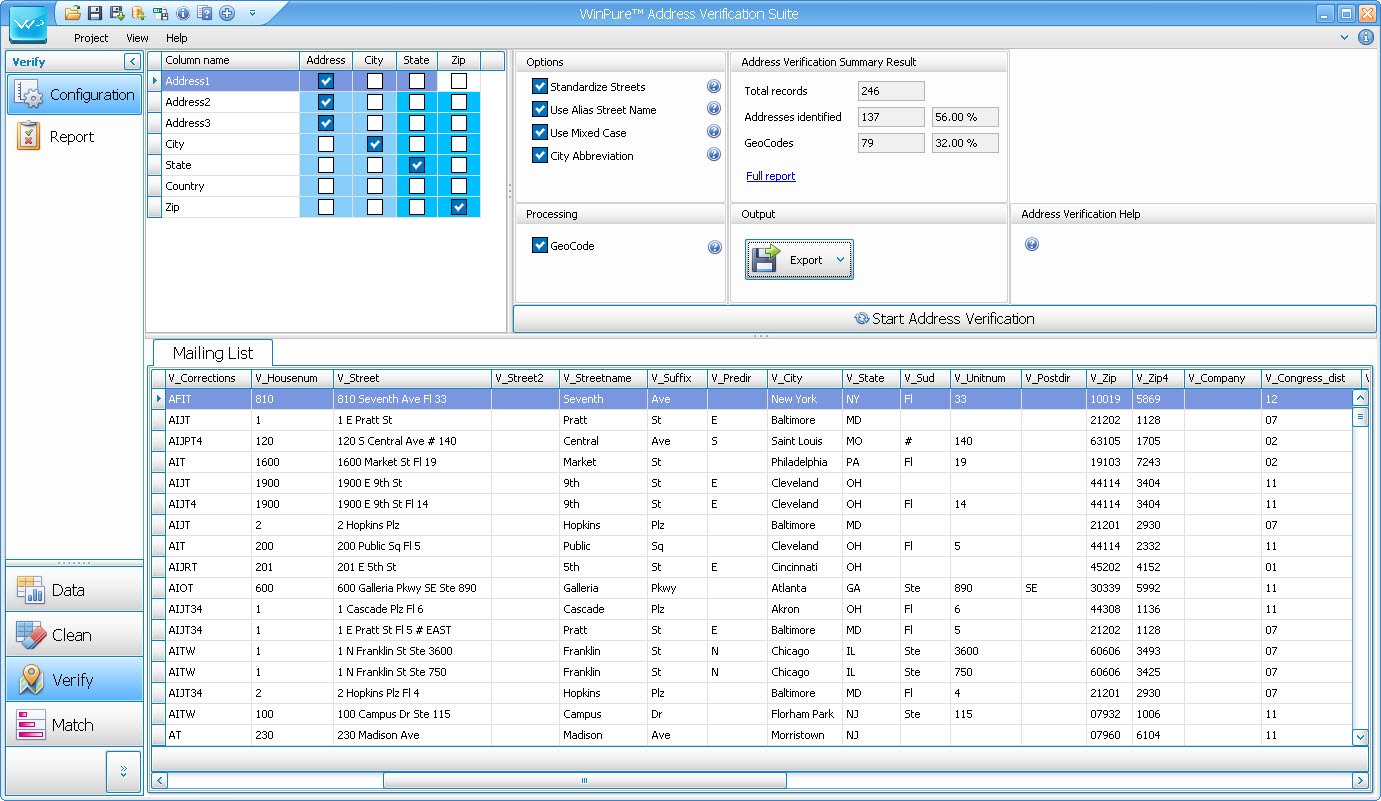The image size is (1381, 801).
Task: Disable the GeoCode processing checkbox
Action: 540,245
